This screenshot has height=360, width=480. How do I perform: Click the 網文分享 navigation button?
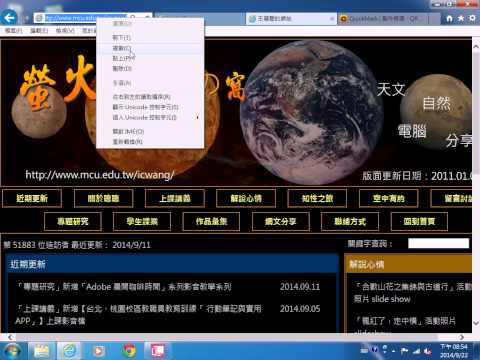coord(281,221)
